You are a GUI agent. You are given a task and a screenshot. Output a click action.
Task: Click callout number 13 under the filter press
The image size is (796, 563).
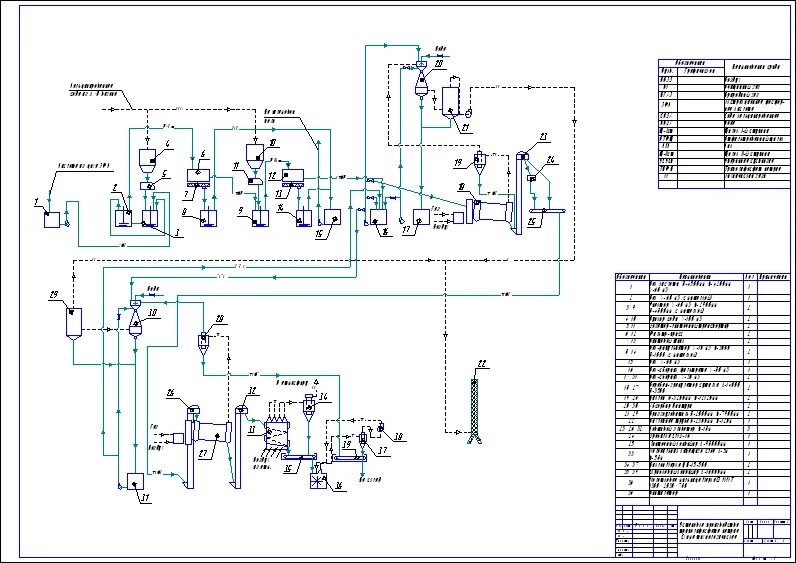[x=279, y=194]
